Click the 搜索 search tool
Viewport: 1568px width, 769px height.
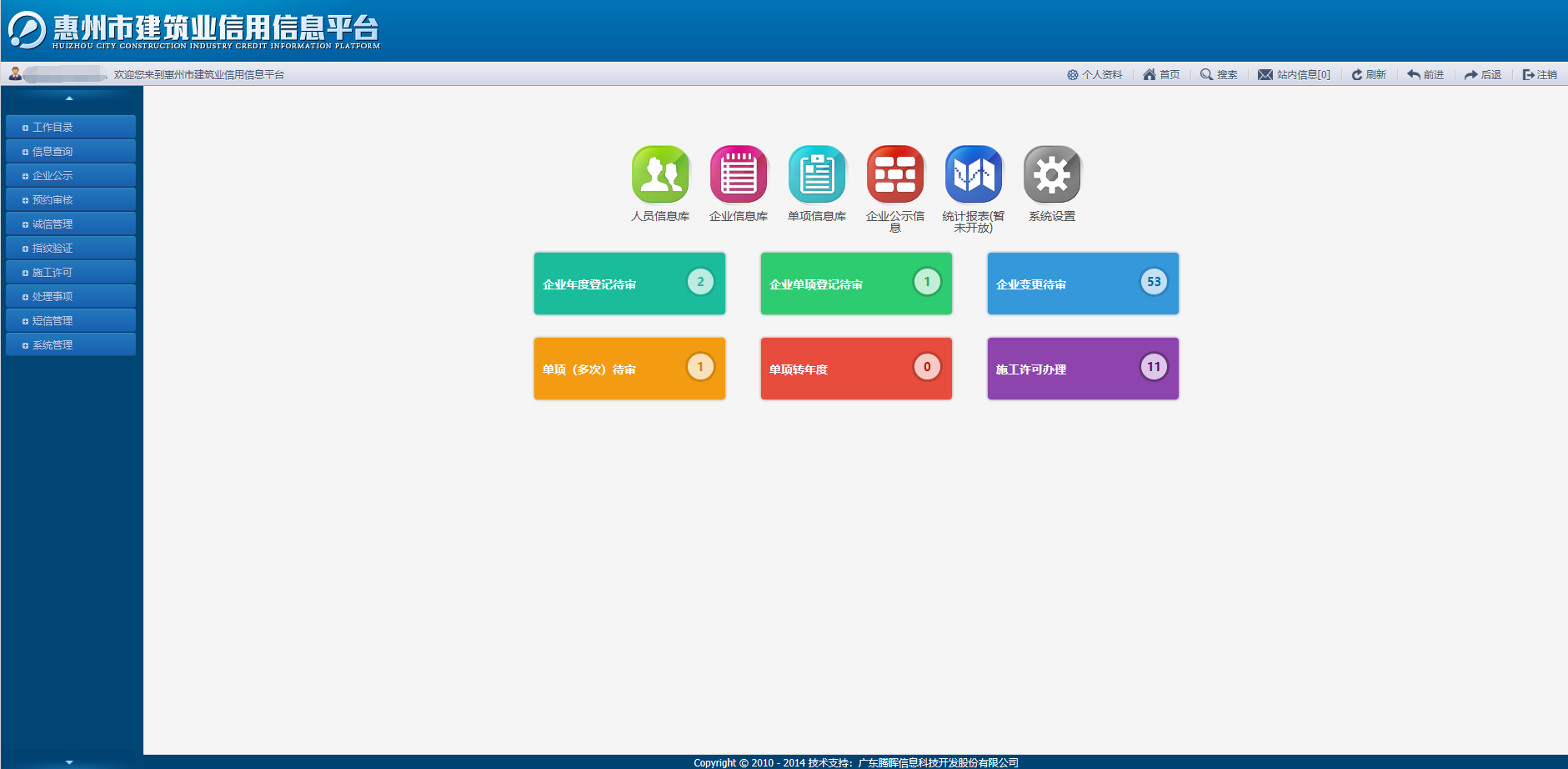point(1219,74)
